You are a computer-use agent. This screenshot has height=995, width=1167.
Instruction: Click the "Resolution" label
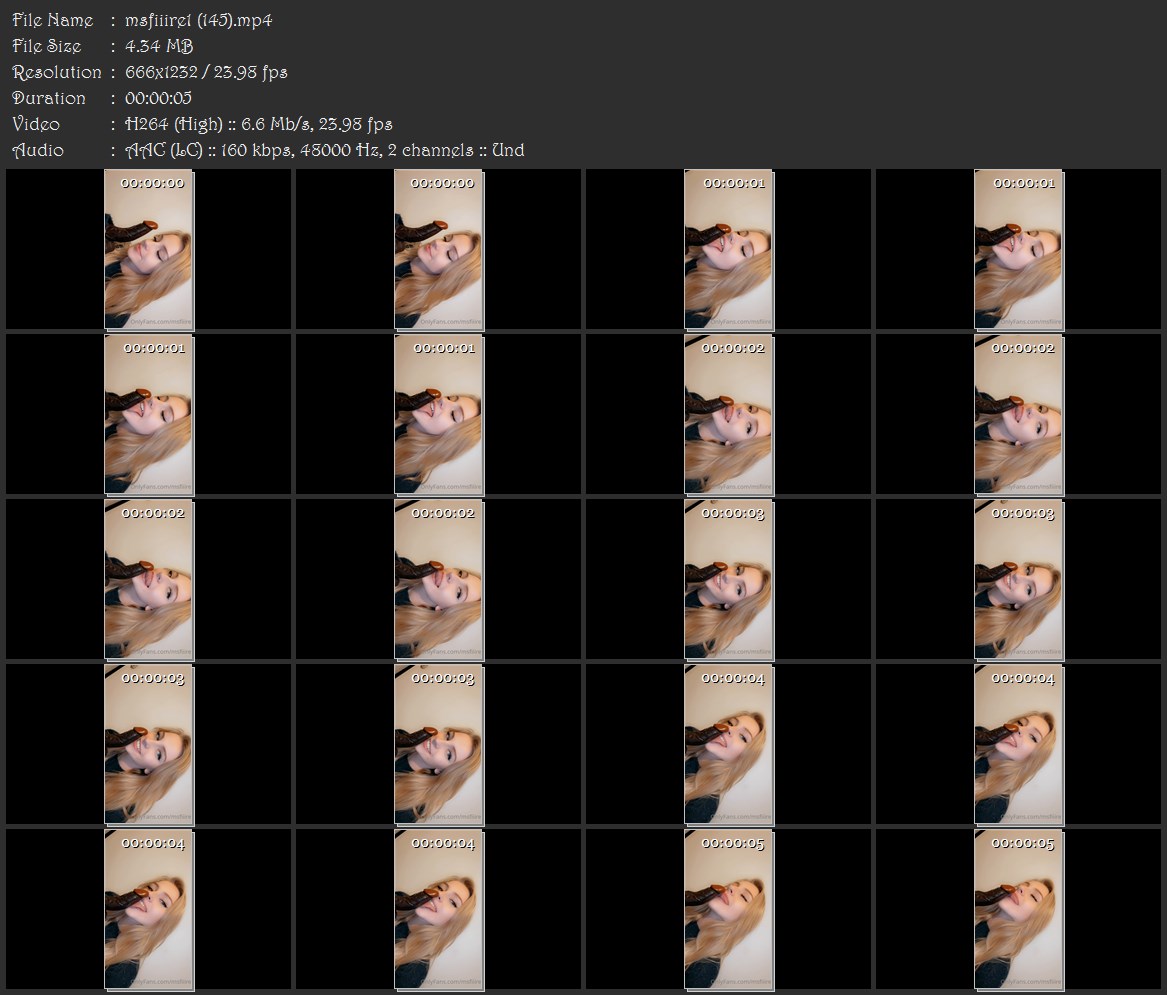point(57,72)
